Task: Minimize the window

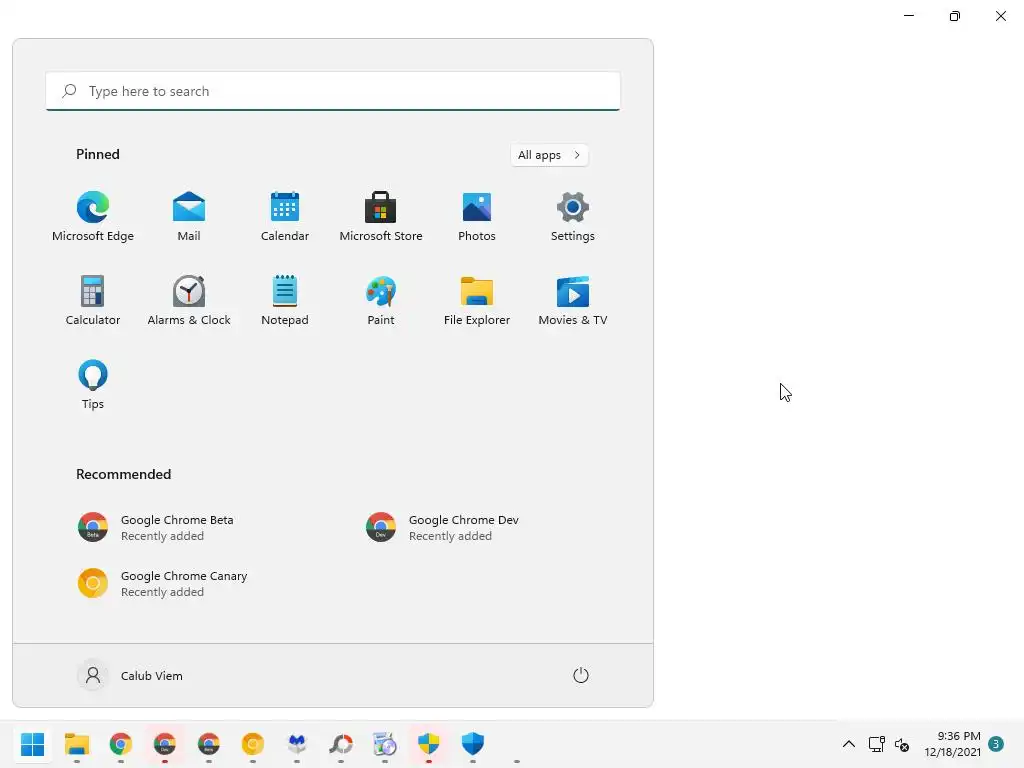Action: [909, 16]
